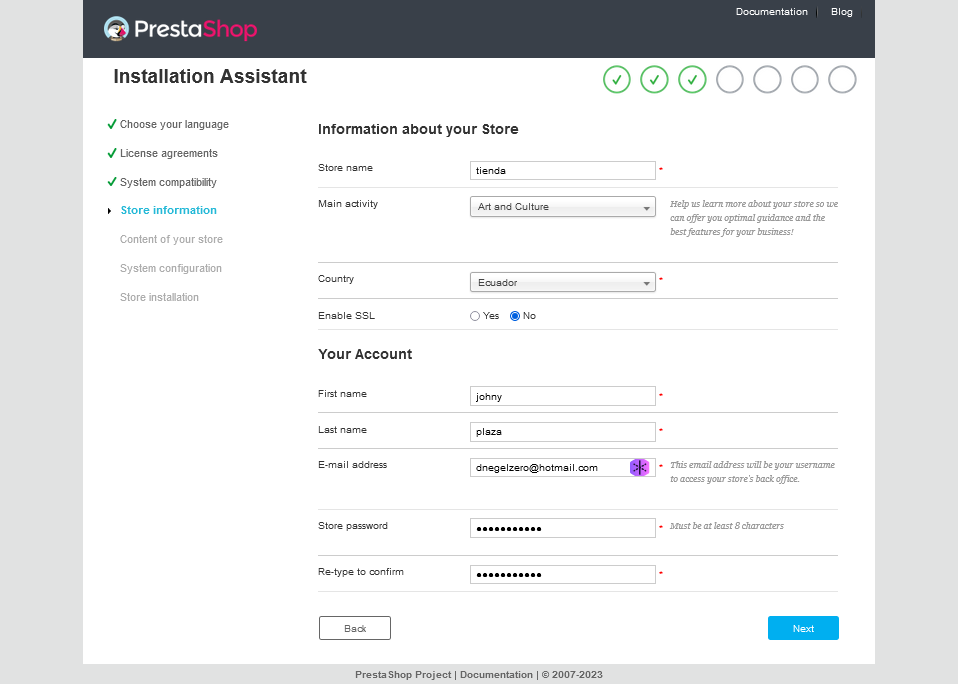Click the third completed step checkmark circle
958x684 pixels.
pyautogui.click(x=692, y=79)
